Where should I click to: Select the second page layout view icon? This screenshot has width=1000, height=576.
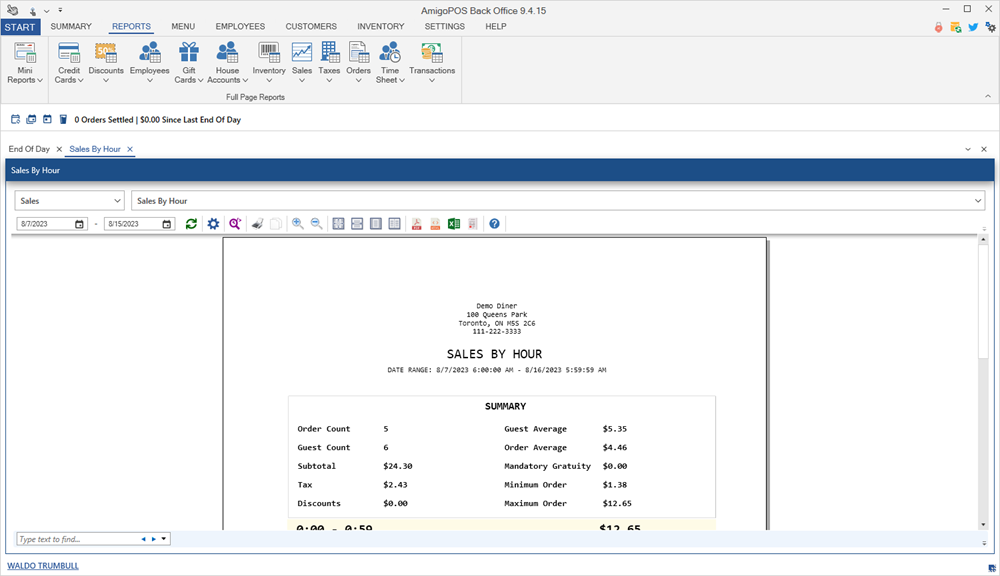pos(357,224)
